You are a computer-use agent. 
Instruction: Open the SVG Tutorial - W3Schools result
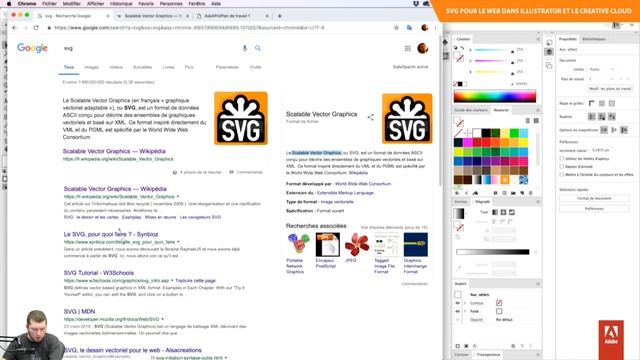[98, 273]
